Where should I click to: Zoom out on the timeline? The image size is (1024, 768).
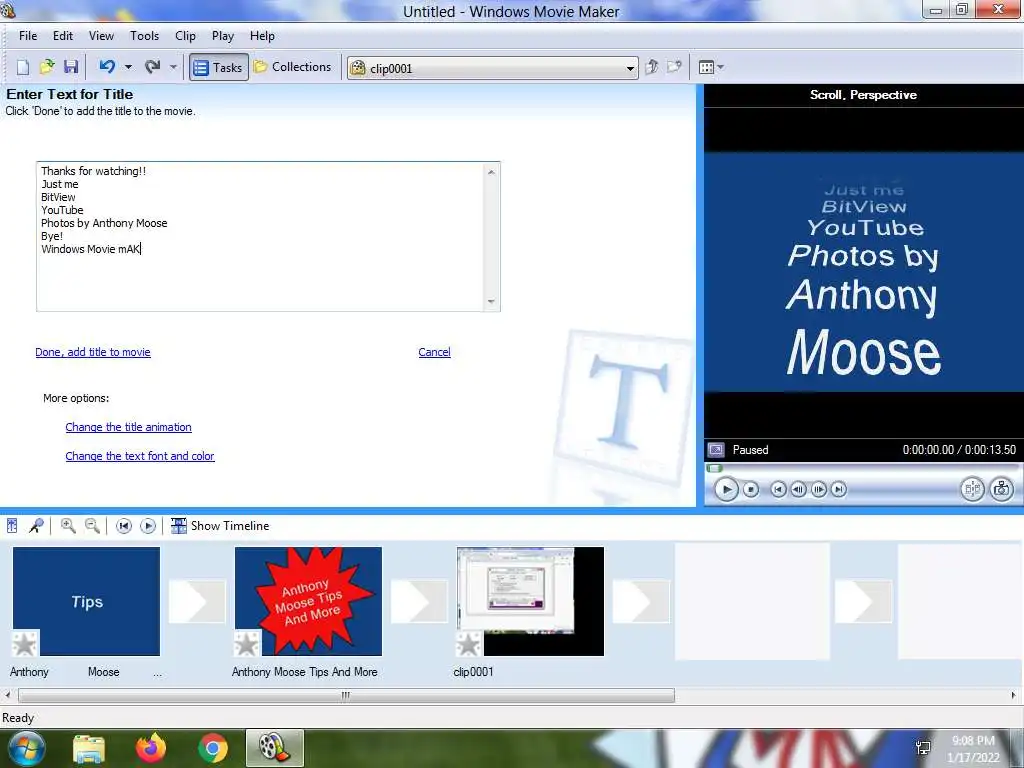[x=93, y=526]
